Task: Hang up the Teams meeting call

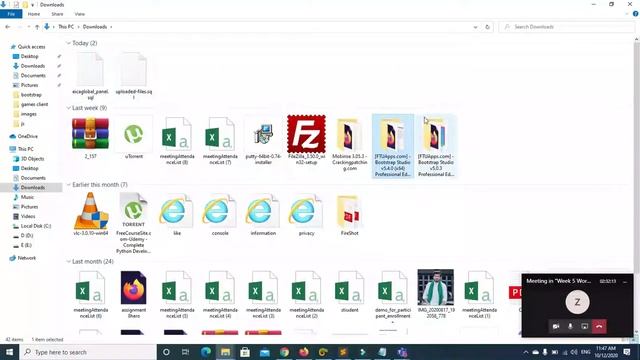Action: click(599, 327)
